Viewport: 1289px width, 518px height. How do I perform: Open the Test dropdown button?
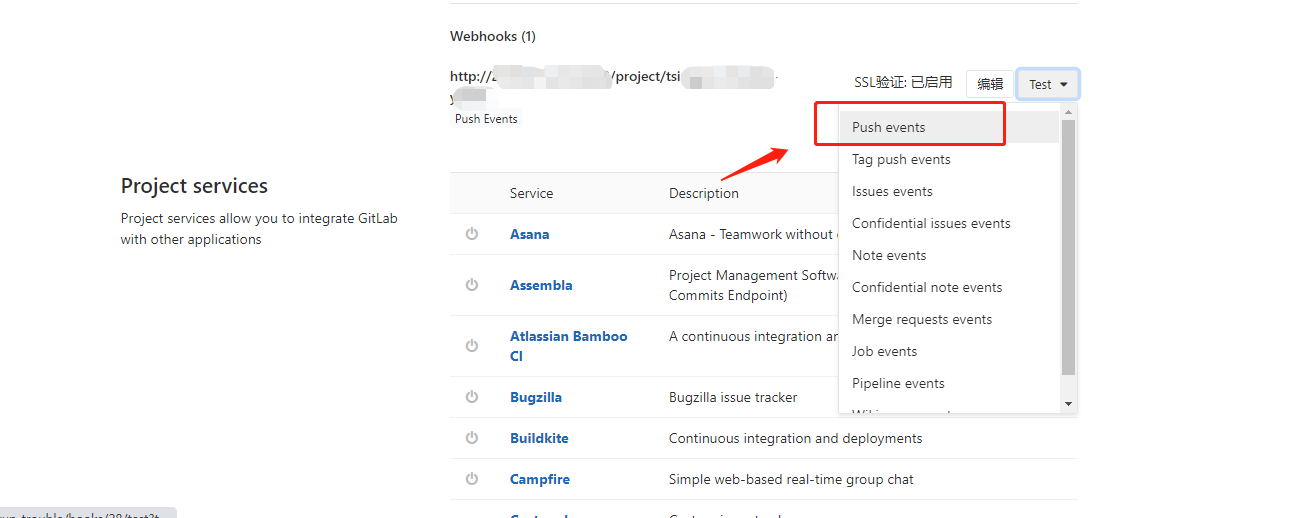coord(1048,85)
